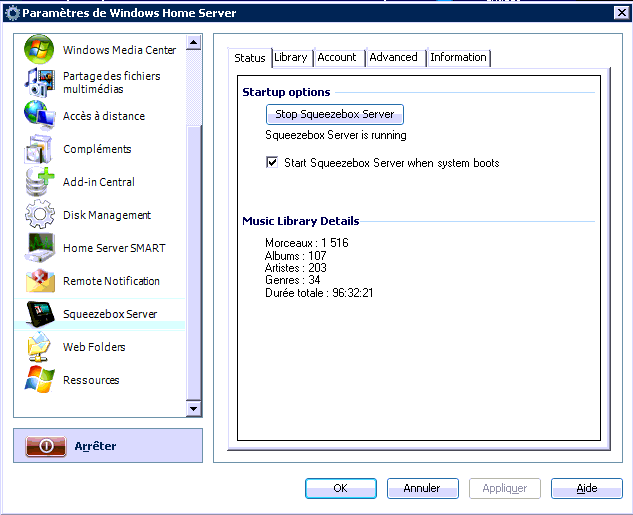Click the Albums : 107 line
The image size is (633, 515).
pyautogui.click(x=296, y=255)
